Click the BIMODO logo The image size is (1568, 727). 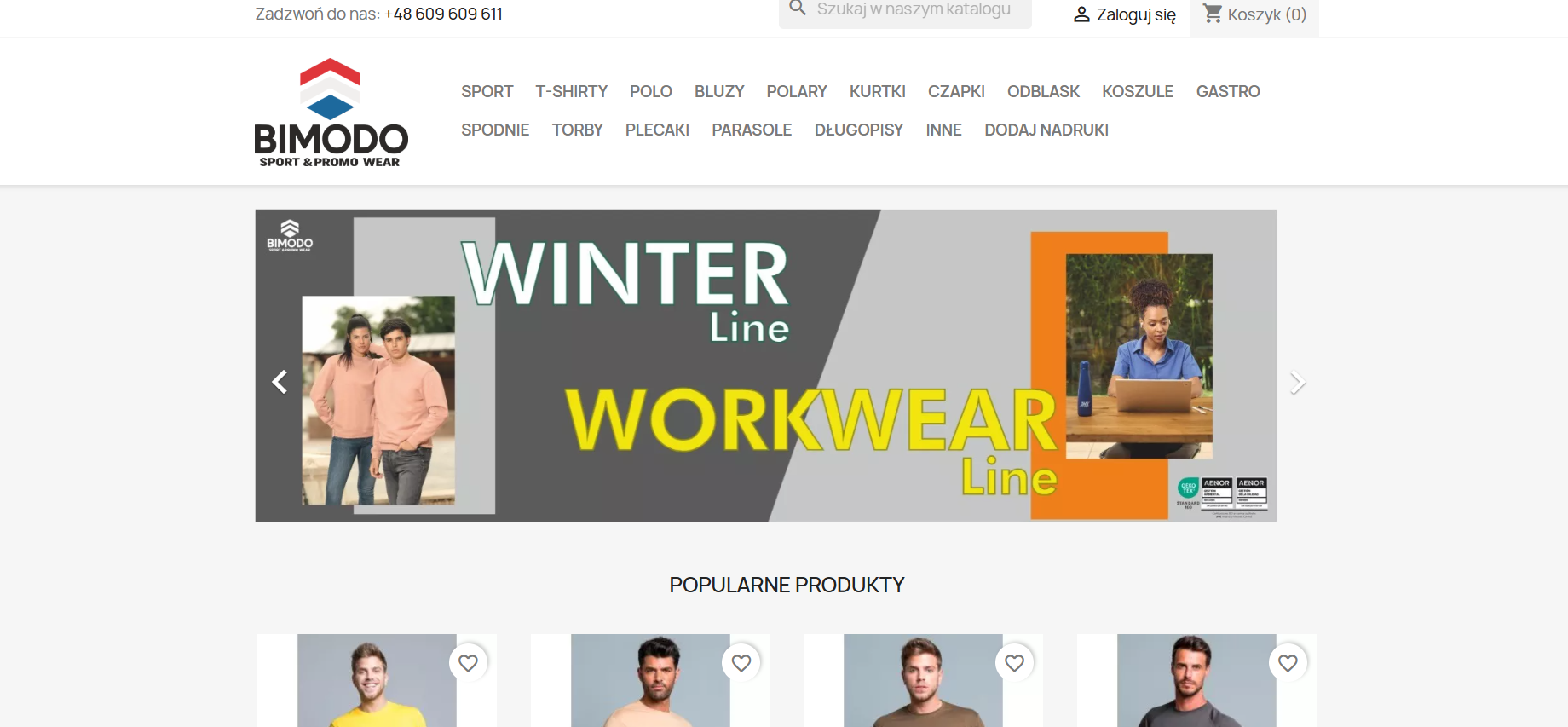coord(331,113)
